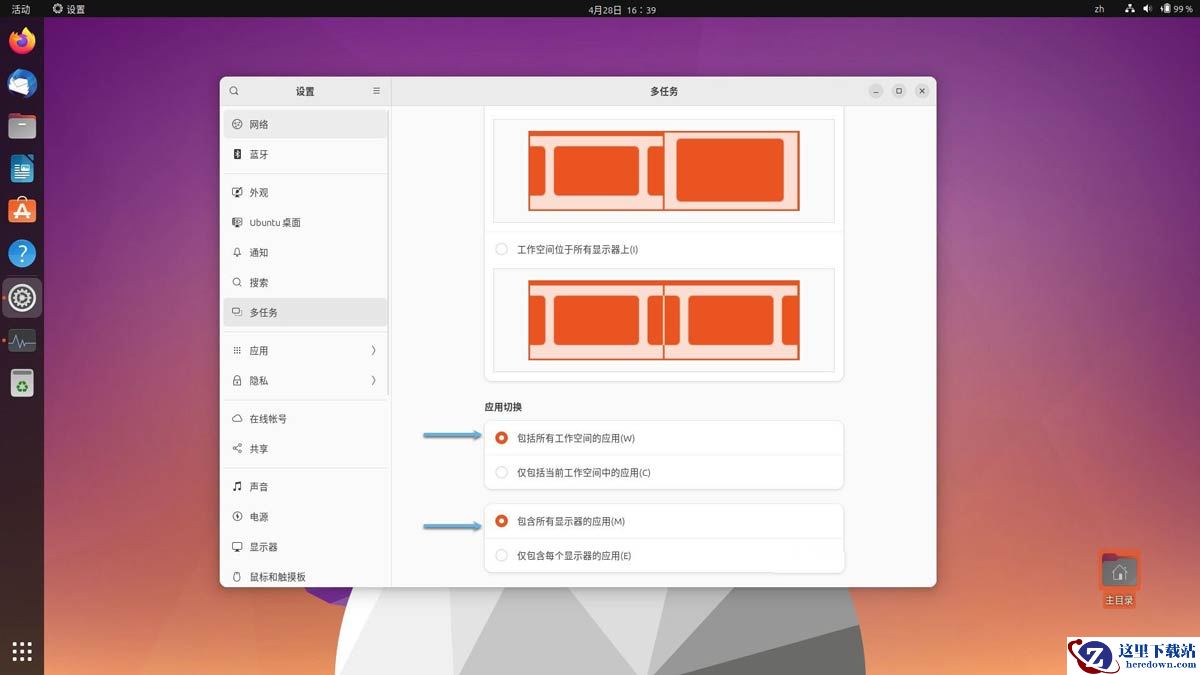
Task: Open LibreOffice Writer from the dock
Action: coord(22,169)
